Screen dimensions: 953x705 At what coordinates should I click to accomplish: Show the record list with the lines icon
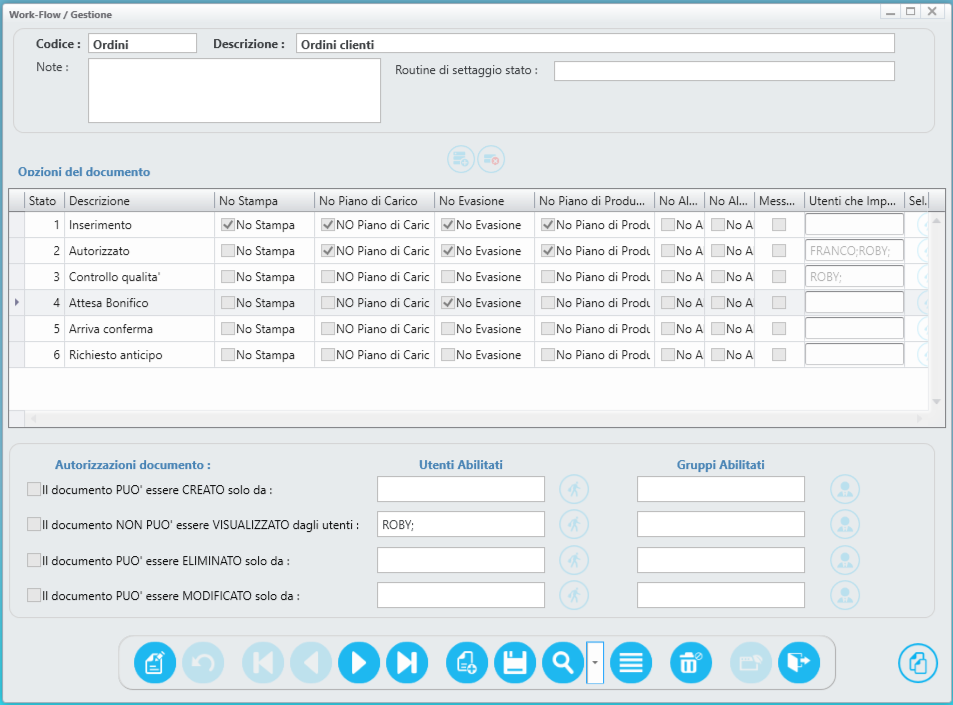coord(631,662)
